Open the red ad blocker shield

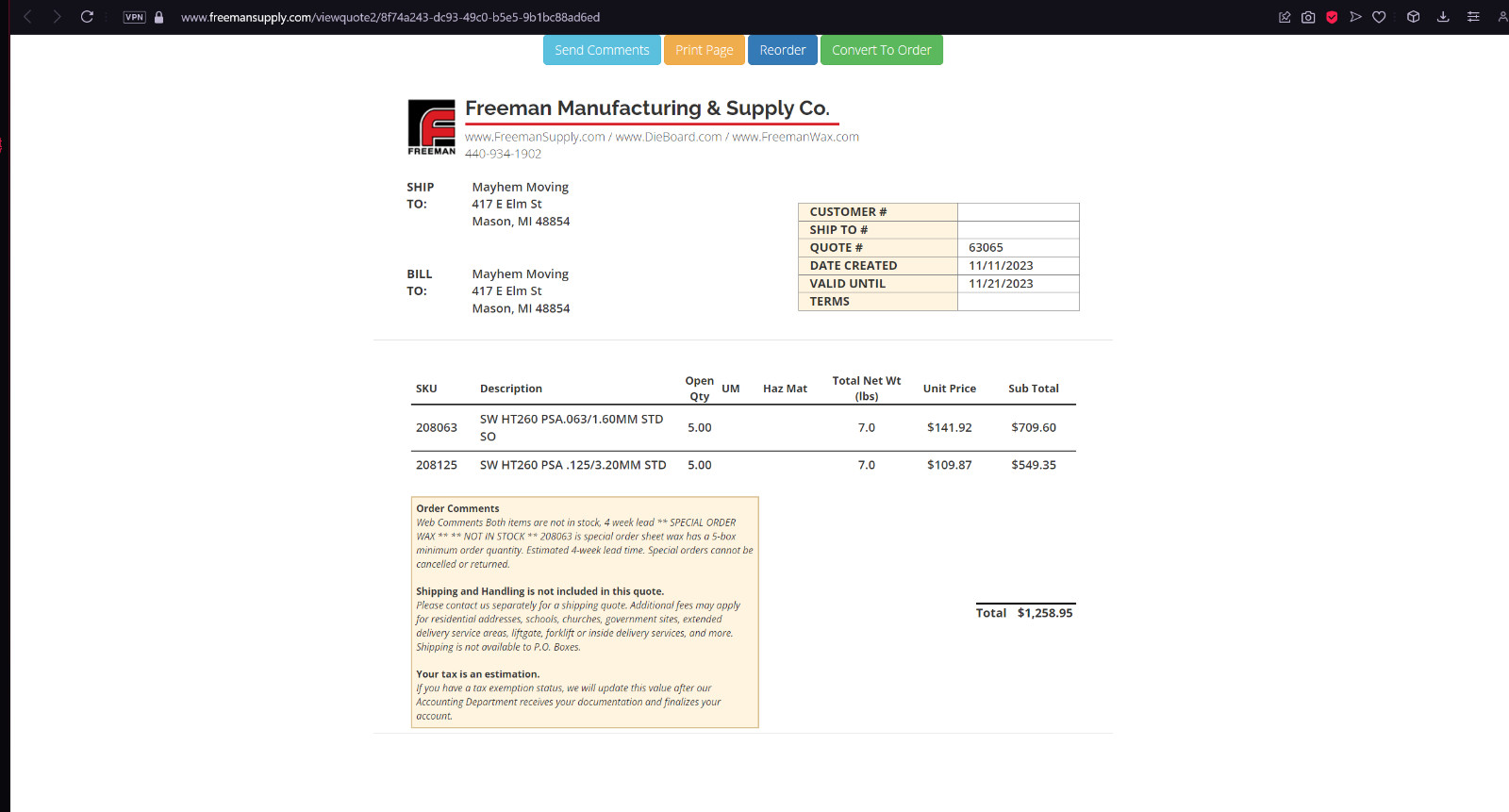tap(1332, 17)
